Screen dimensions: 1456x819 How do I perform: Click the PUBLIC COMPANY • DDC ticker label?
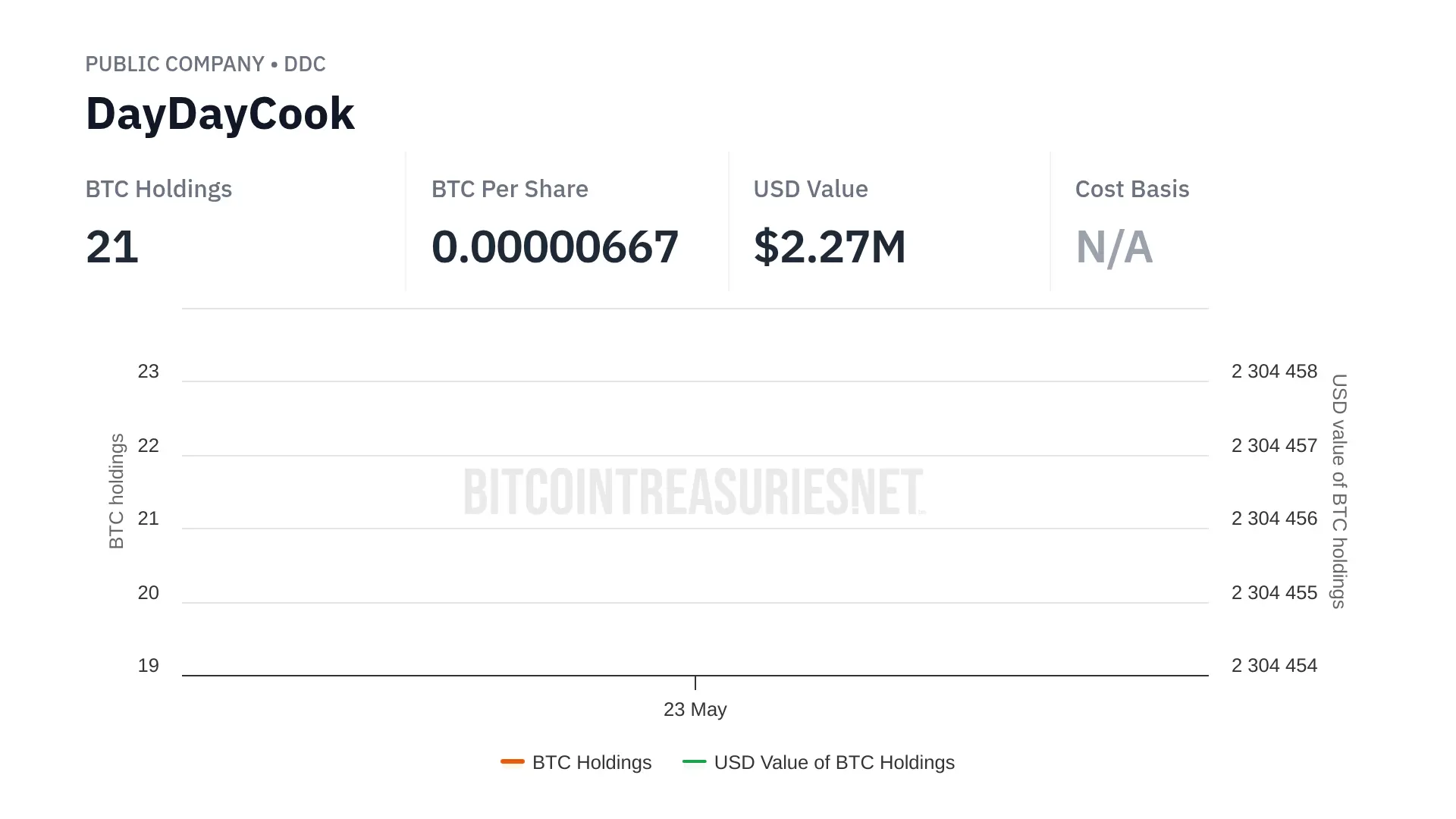206,64
